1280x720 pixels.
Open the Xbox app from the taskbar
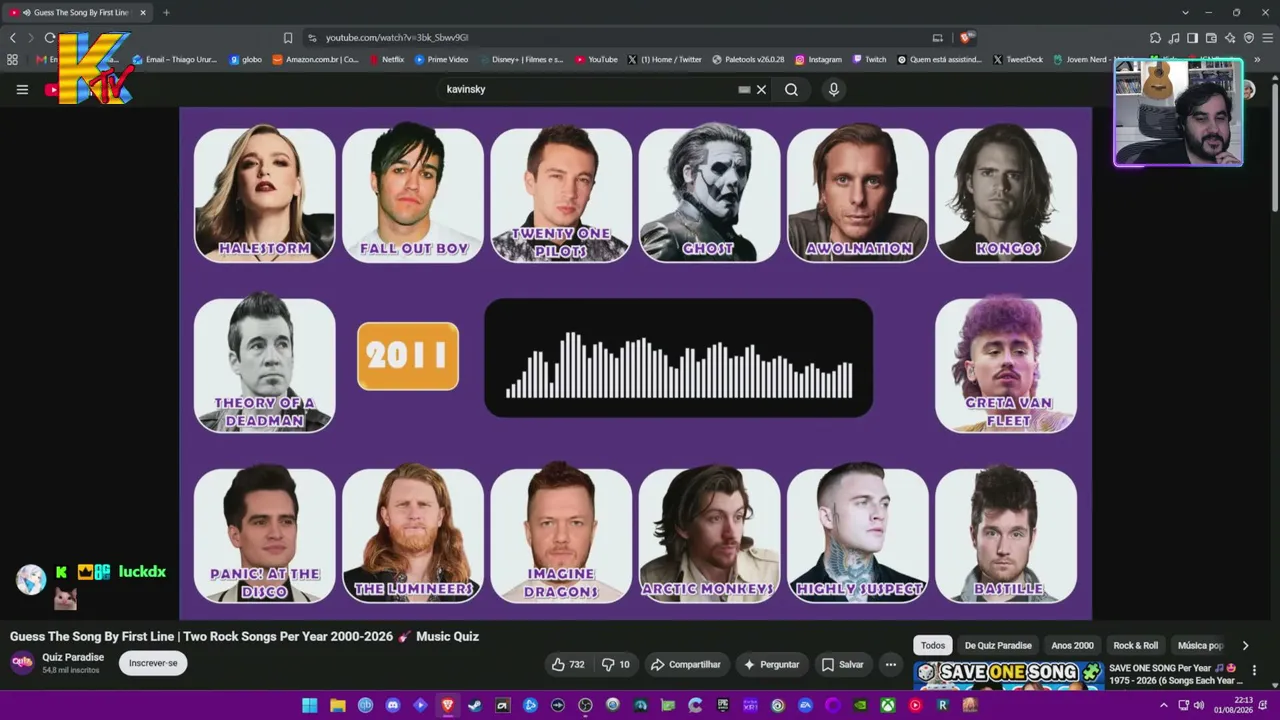tap(887, 705)
